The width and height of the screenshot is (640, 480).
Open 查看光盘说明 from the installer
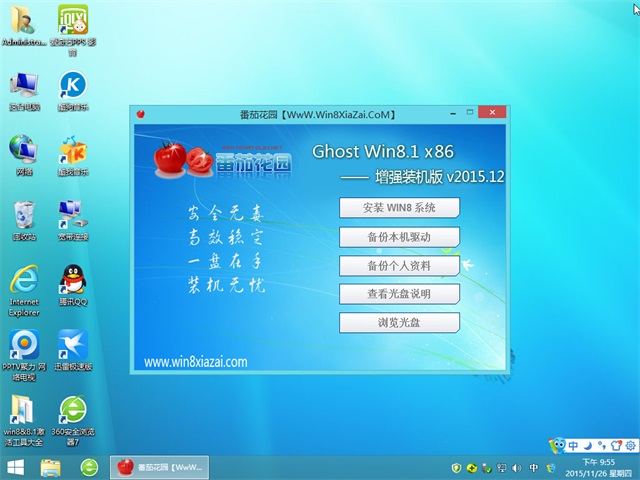click(x=399, y=294)
